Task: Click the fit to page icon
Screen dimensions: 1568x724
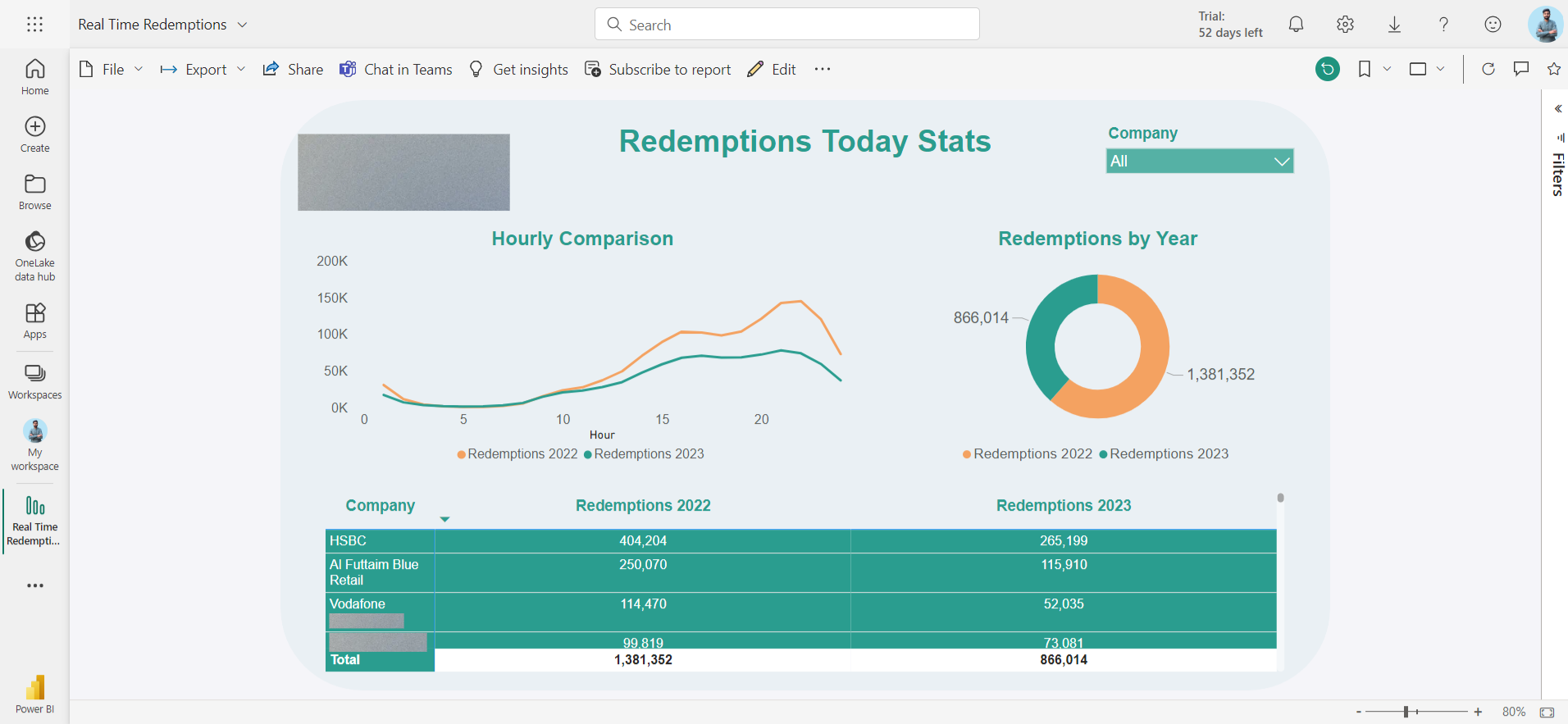Action: 1547,712
